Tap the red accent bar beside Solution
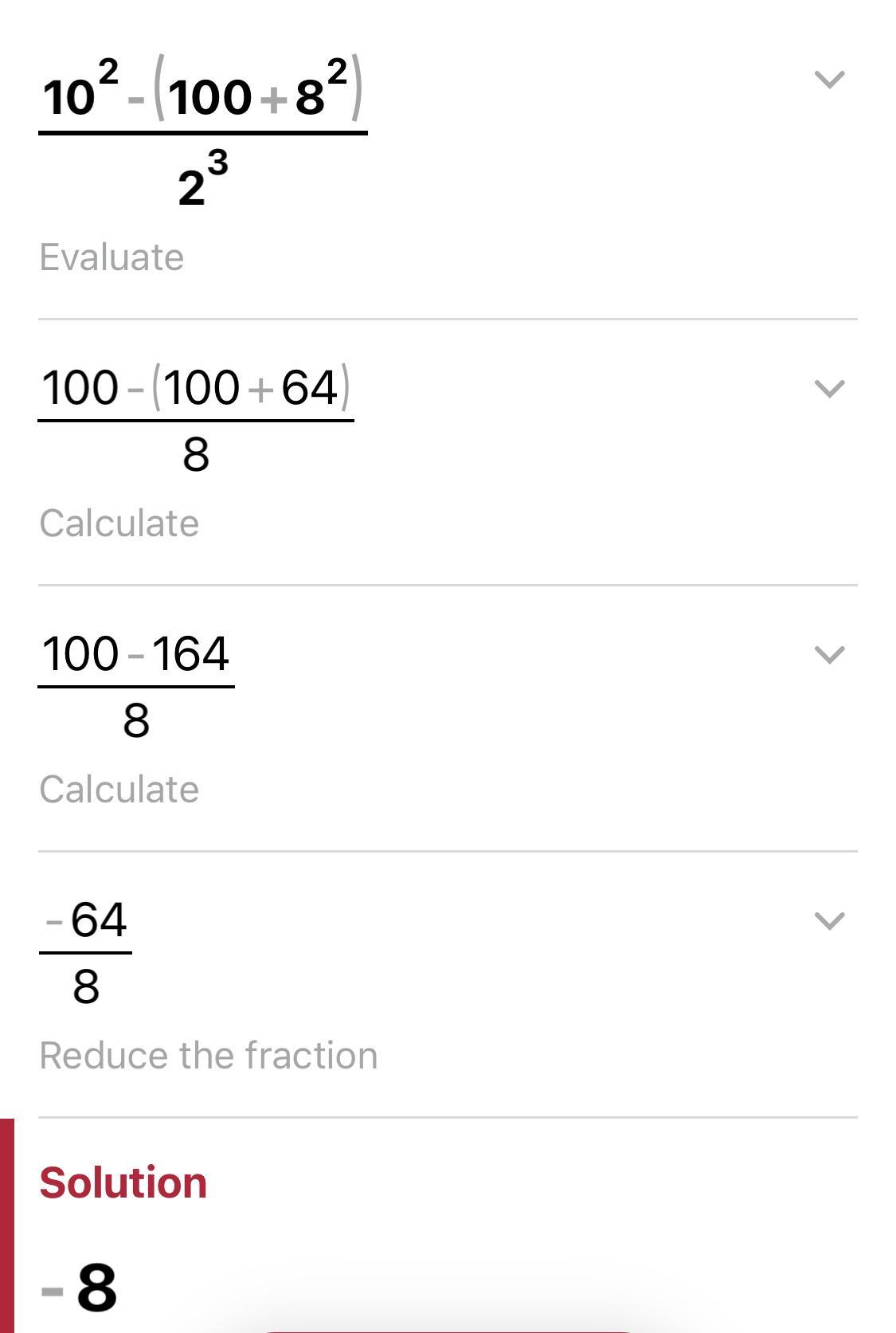Viewport: 896px width, 1333px height. pos(6,1225)
